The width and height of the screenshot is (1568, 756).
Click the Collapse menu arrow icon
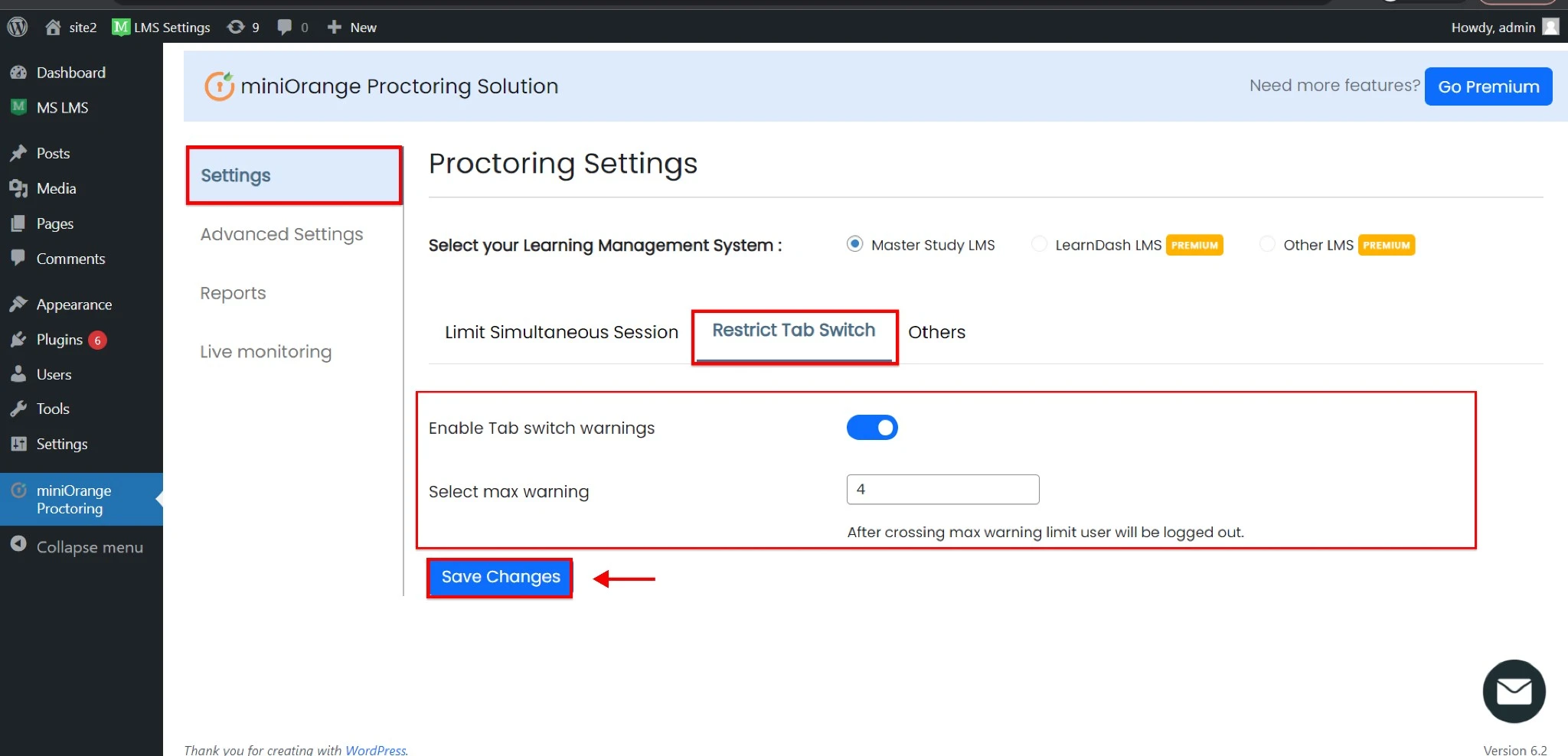pos(18,545)
